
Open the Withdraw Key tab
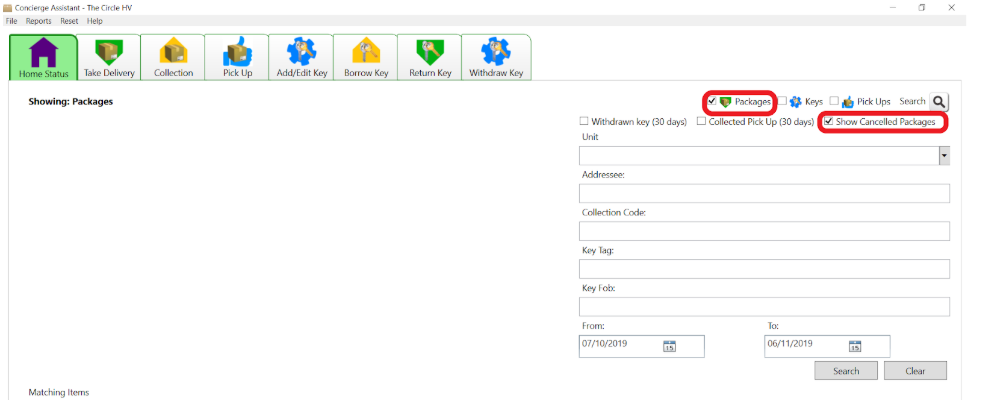(x=496, y=57)
